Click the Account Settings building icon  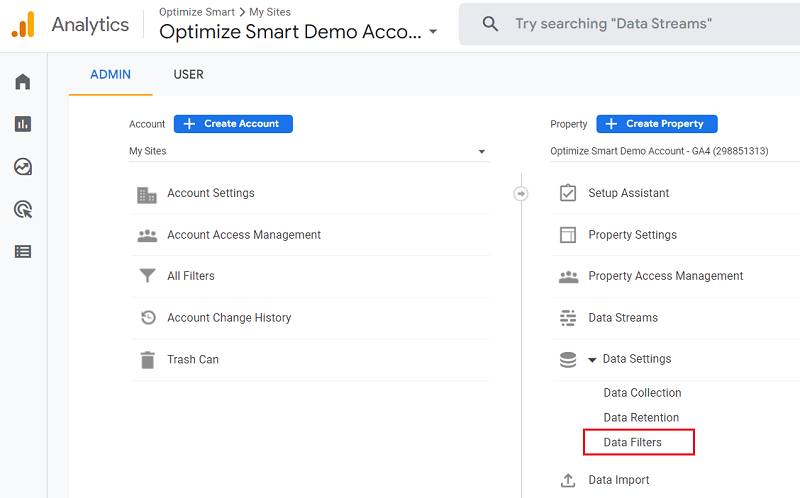click(x=147, y=194)
